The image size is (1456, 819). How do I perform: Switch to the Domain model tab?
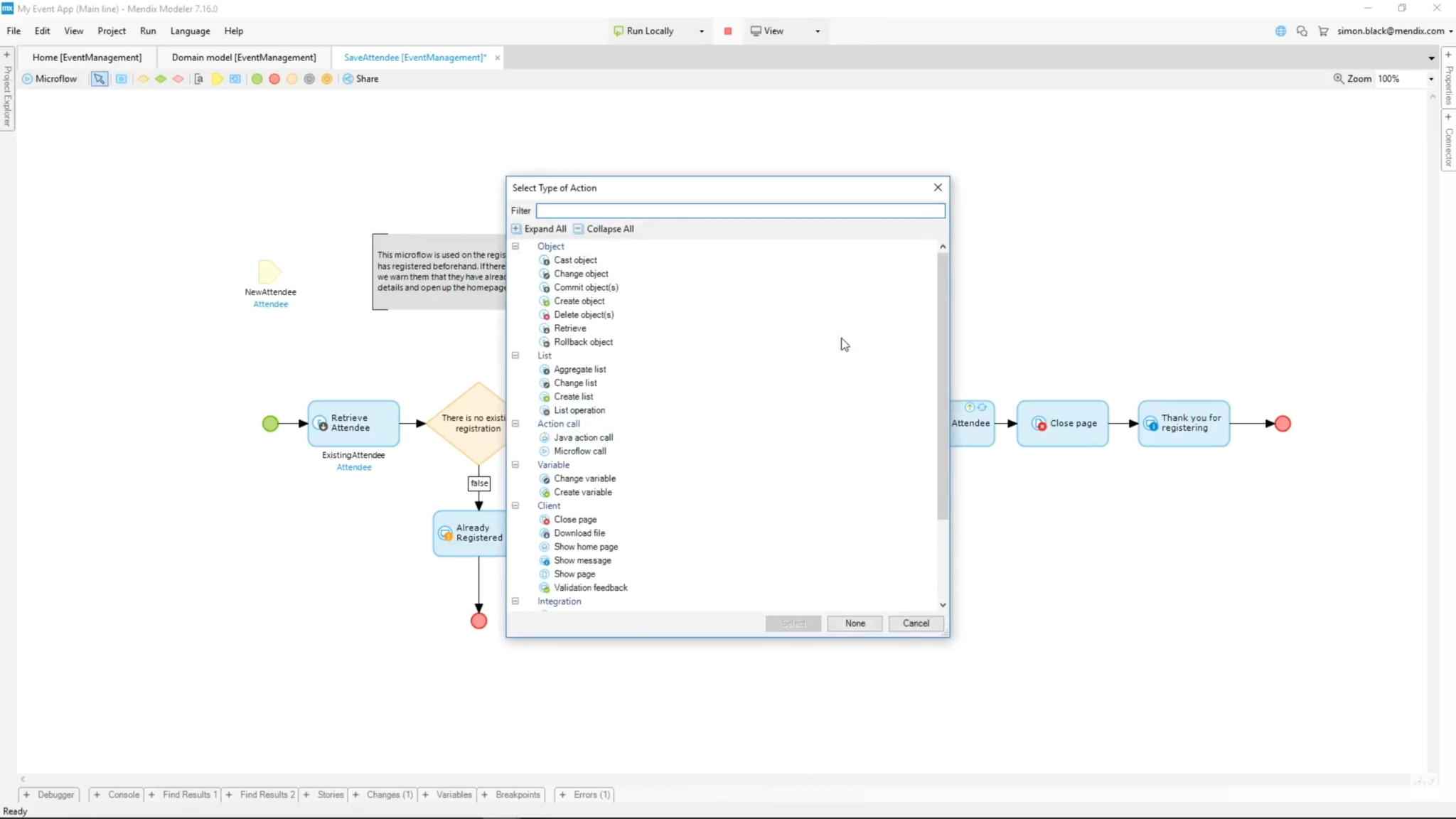243,57
